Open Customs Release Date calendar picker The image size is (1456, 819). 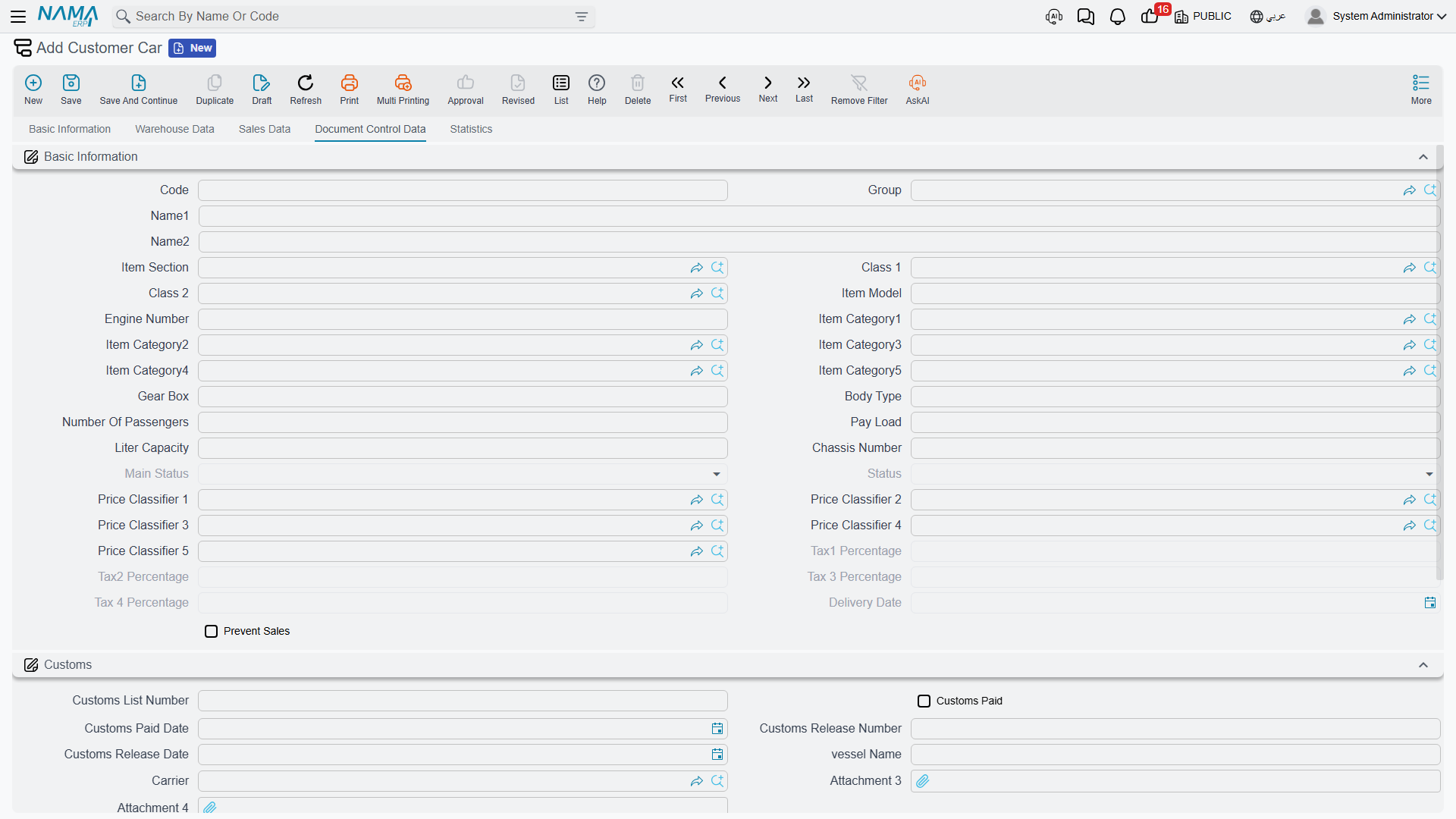[717, 755]
